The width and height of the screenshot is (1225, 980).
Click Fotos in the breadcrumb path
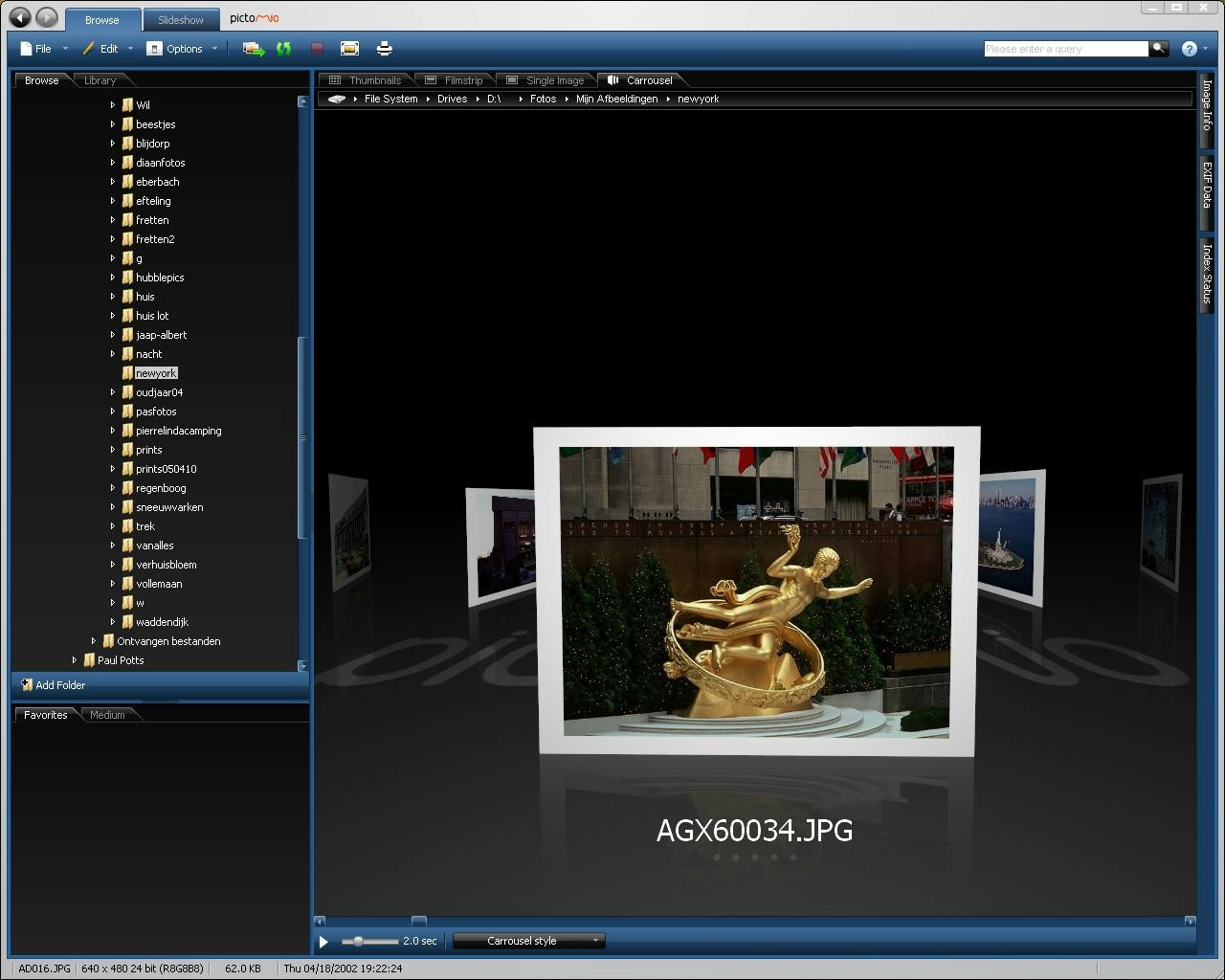[x=543, y=99]
